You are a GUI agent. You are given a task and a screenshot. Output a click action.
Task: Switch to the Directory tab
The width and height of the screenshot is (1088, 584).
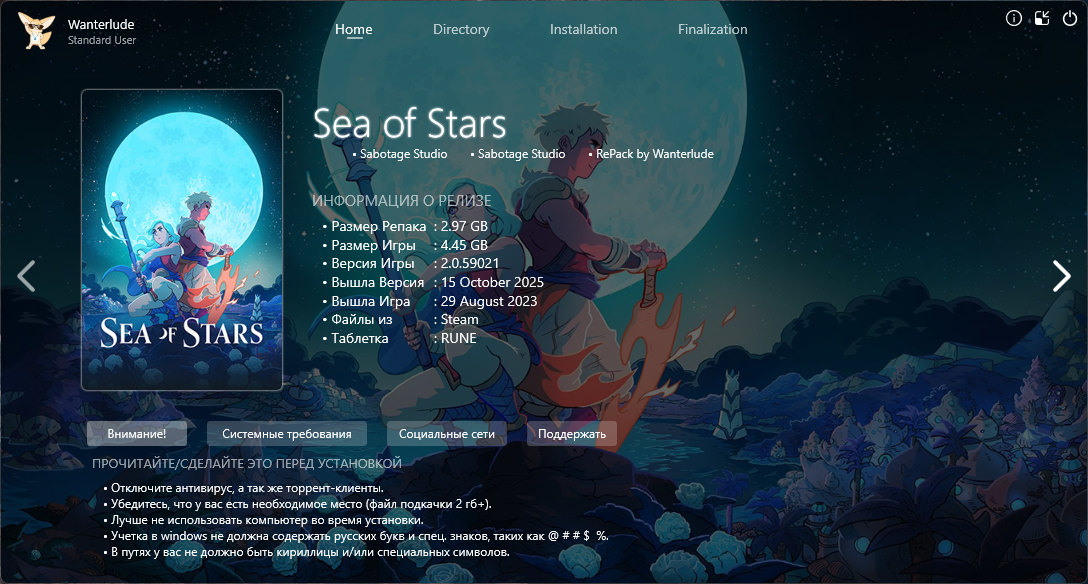[461, 29]
